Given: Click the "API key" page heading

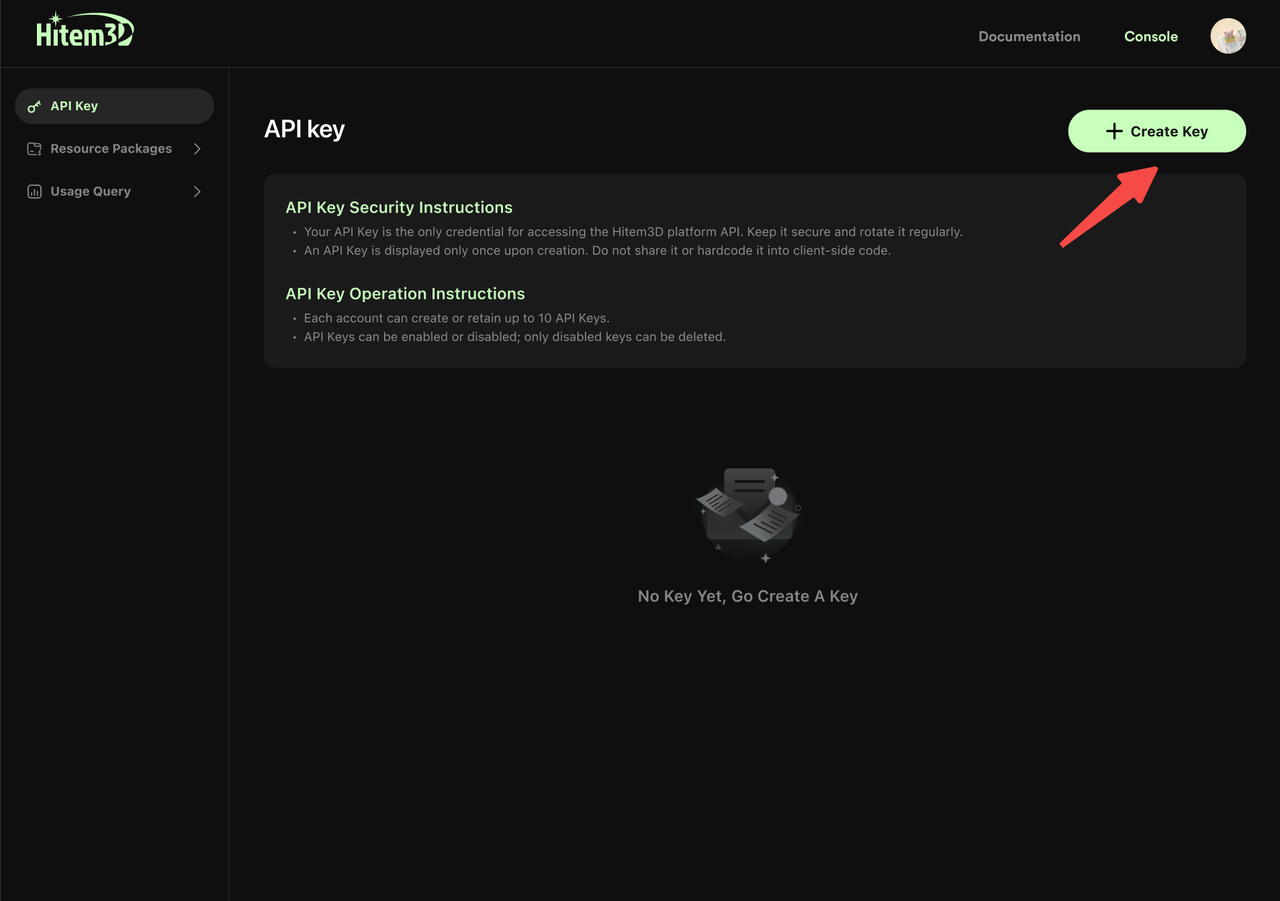Looking at the screenshot, I should click(x=304, y=129).
